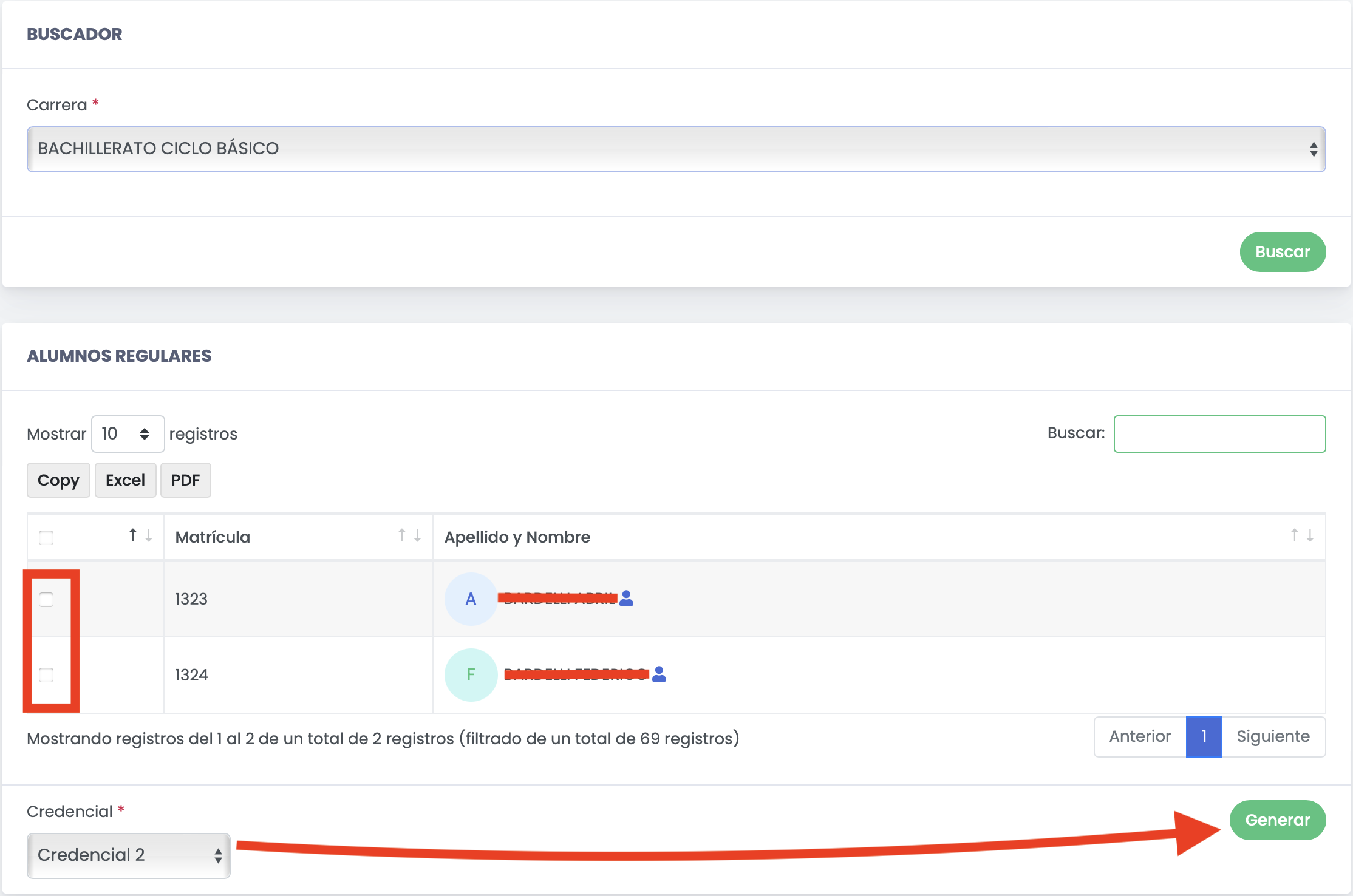The image size is (1353, 896).
Task: Click the user icon in row 1323
Action: click(x=627, y=599)
